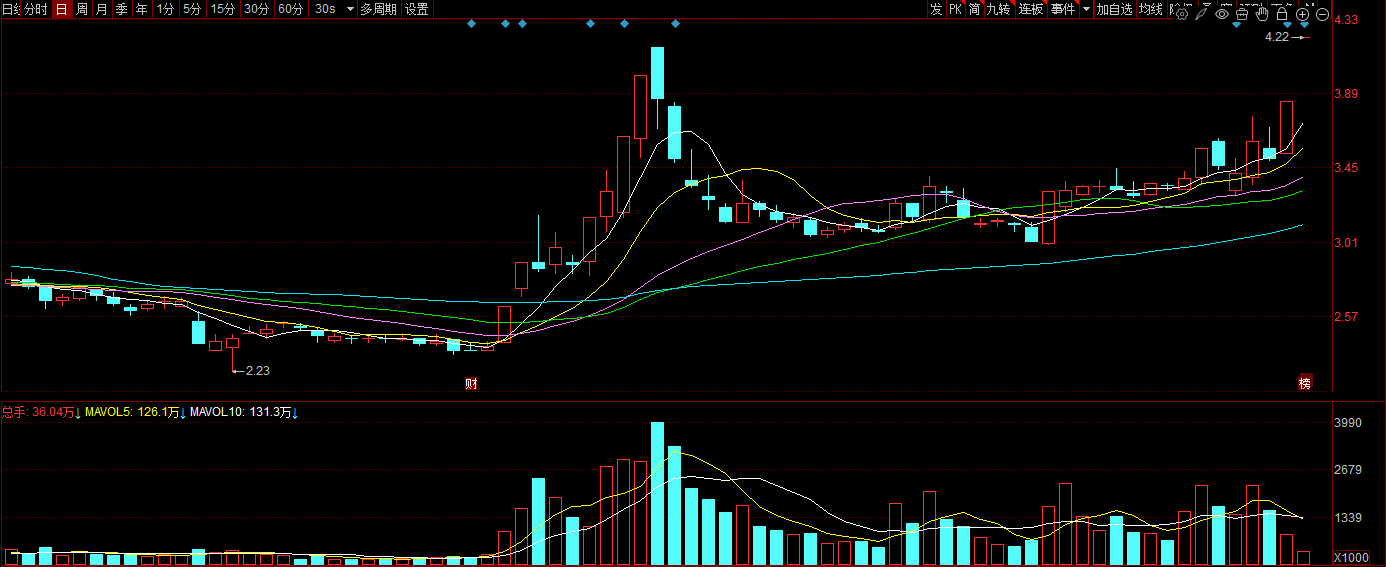Click 加自选 to add to watchlist
This screenshot has width=1386, height=567.
[x=1114, y=9]
